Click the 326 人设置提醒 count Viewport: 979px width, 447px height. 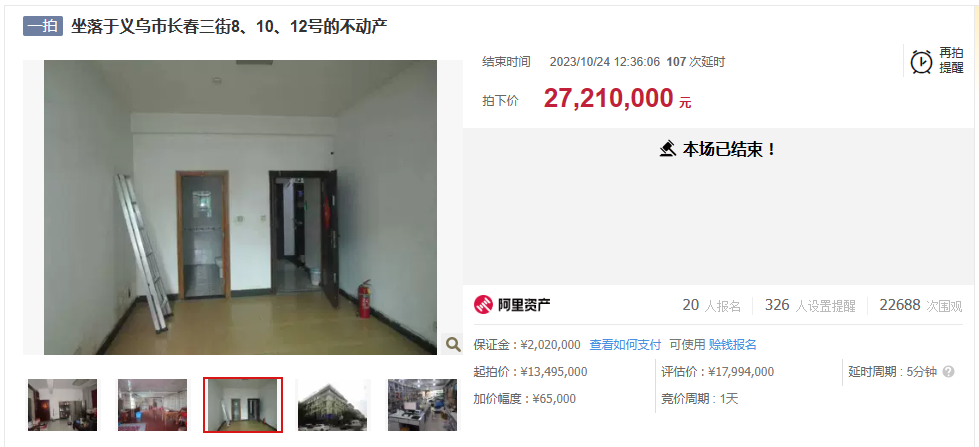pyautogui.click(x=810, y=305)
